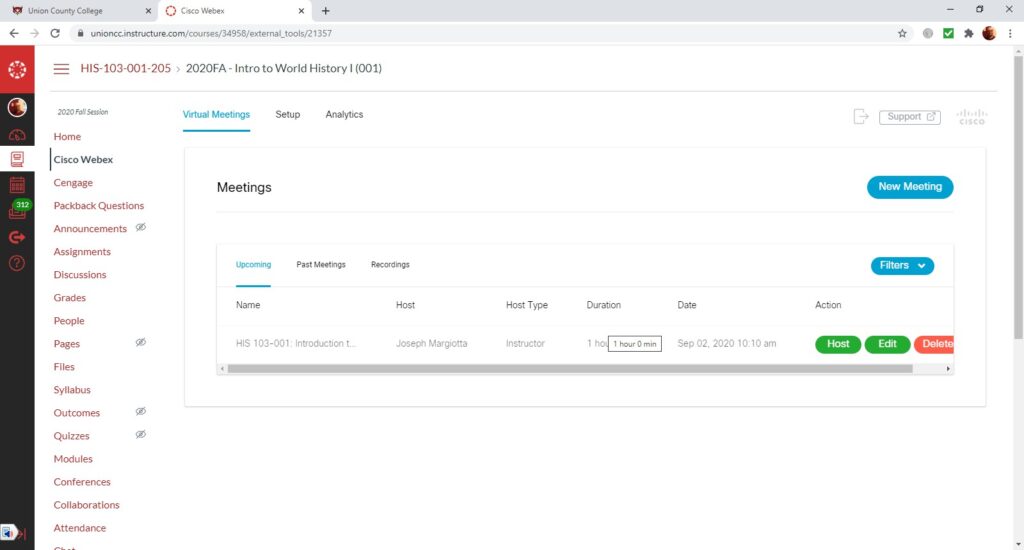Click the hidden-eye icon next to Pages

click(141, 343)
